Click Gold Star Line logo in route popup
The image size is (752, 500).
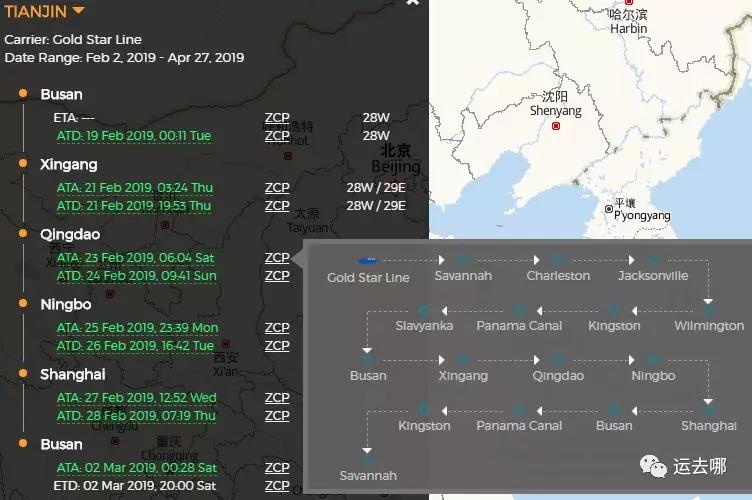368,261
